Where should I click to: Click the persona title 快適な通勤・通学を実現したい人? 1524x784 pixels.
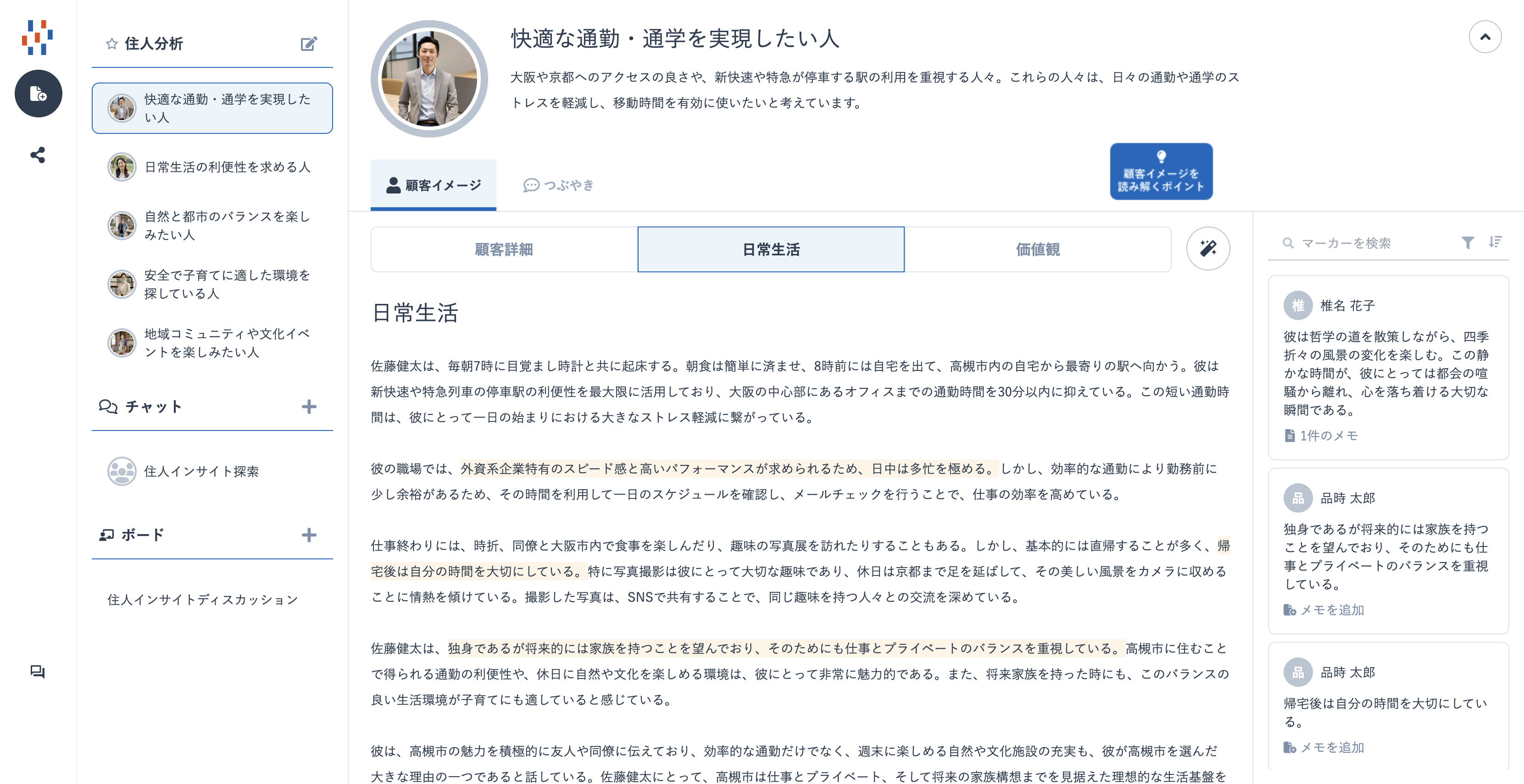(675, 39)
